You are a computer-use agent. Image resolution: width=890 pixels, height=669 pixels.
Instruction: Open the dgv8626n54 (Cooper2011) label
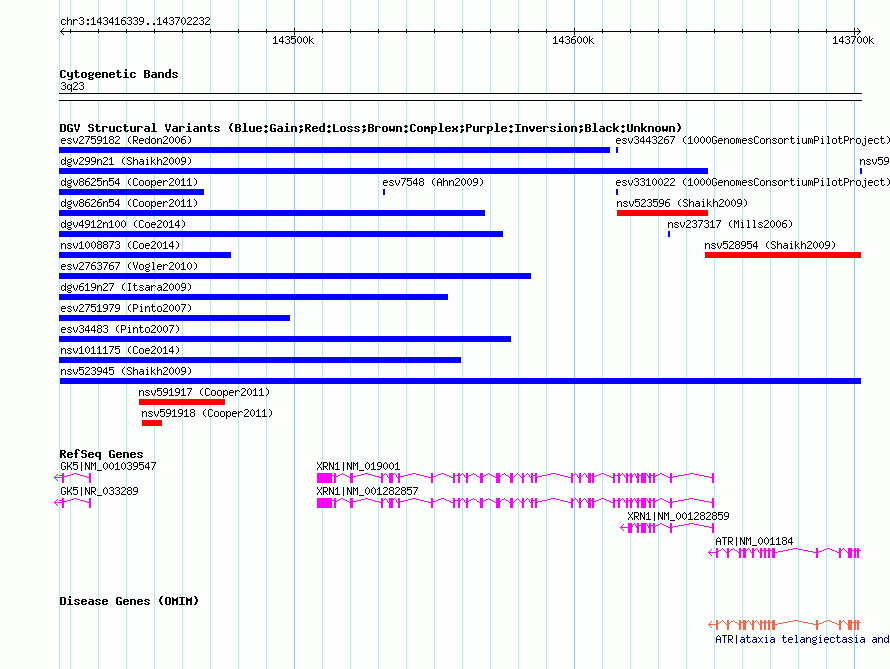pyautogui.click(x=129, y=203)
